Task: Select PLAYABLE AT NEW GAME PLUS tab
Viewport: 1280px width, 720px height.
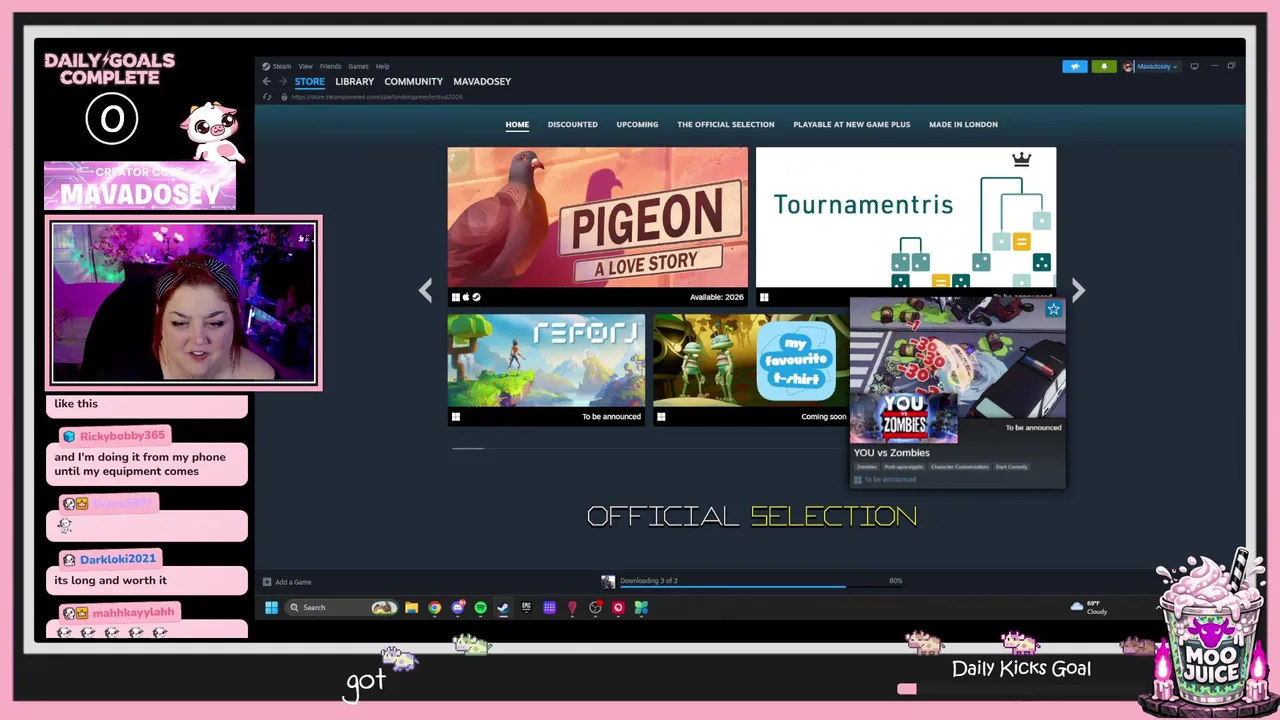Action: tap(852, 124)
